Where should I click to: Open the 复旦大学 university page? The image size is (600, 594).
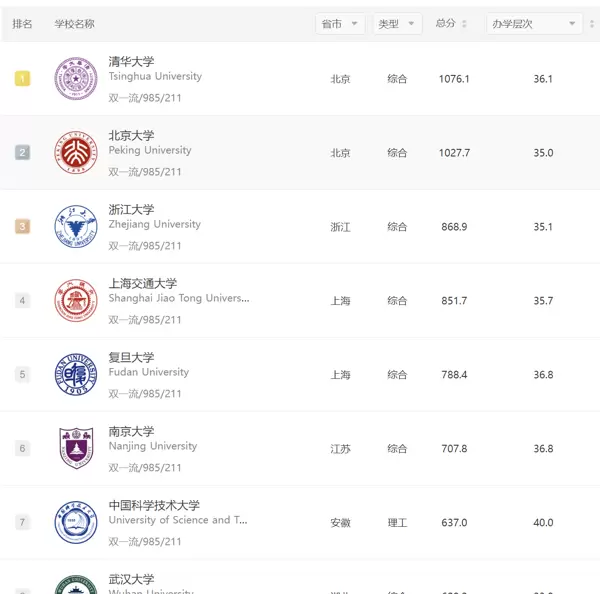tap(131, 358)
